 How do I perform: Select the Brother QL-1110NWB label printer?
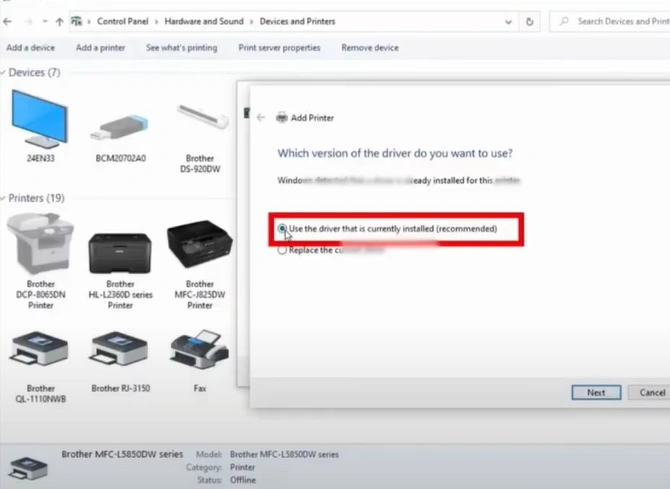point(40,350)
